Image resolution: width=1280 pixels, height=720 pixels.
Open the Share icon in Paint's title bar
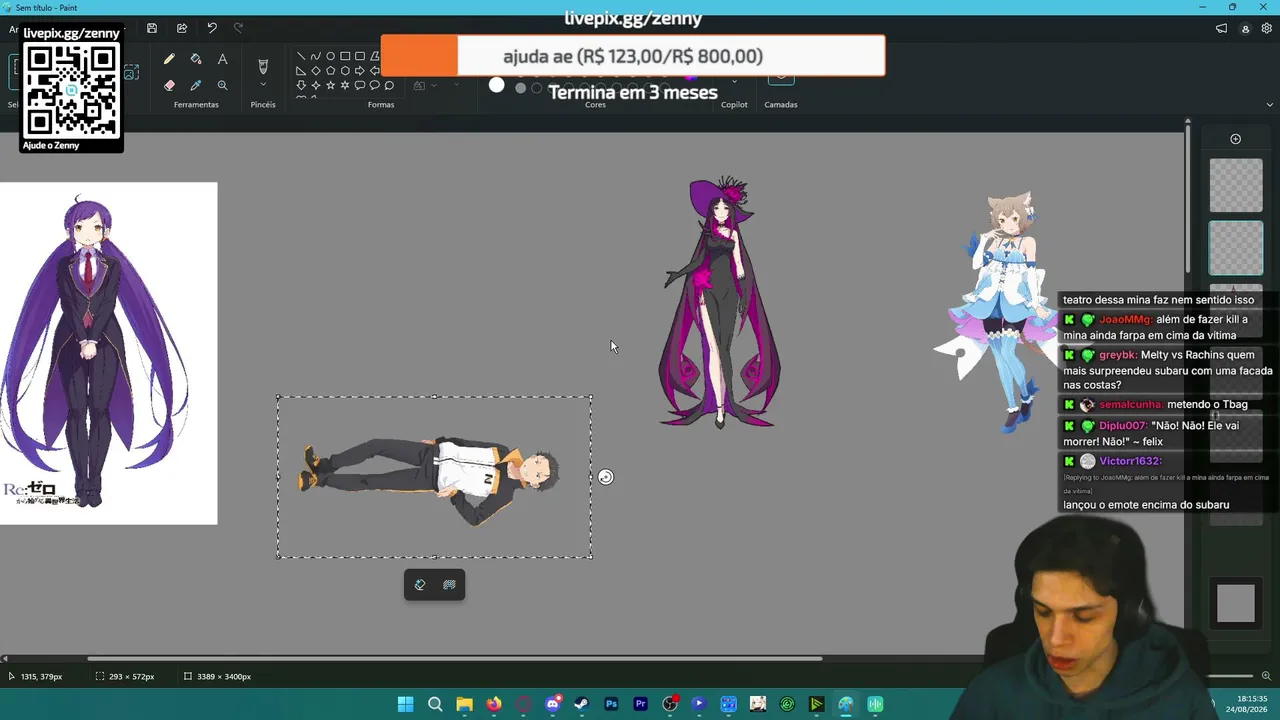181,28
